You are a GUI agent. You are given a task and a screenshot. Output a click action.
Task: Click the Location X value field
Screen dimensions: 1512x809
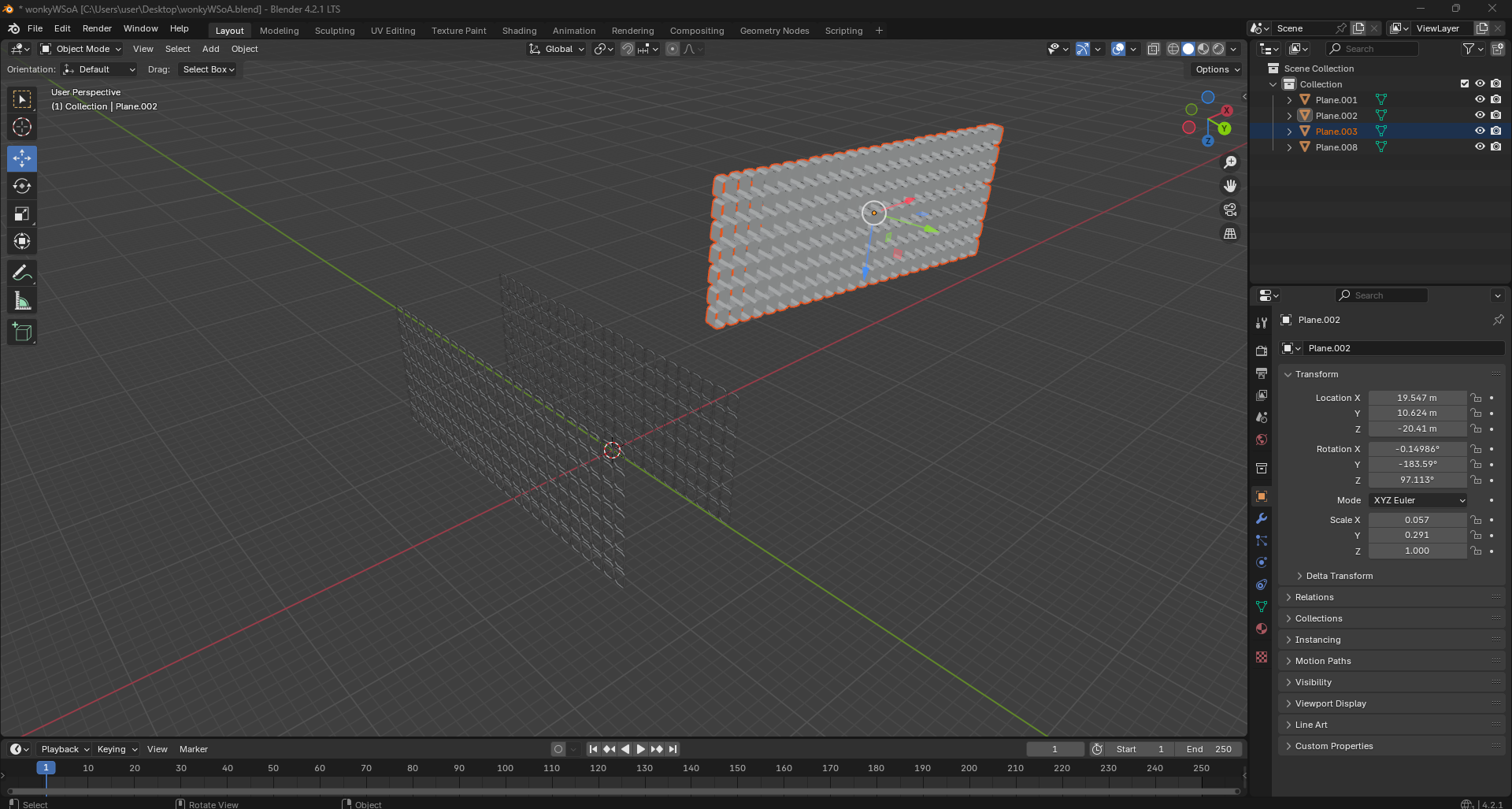pyautogui.click(x=1417, y=398)
